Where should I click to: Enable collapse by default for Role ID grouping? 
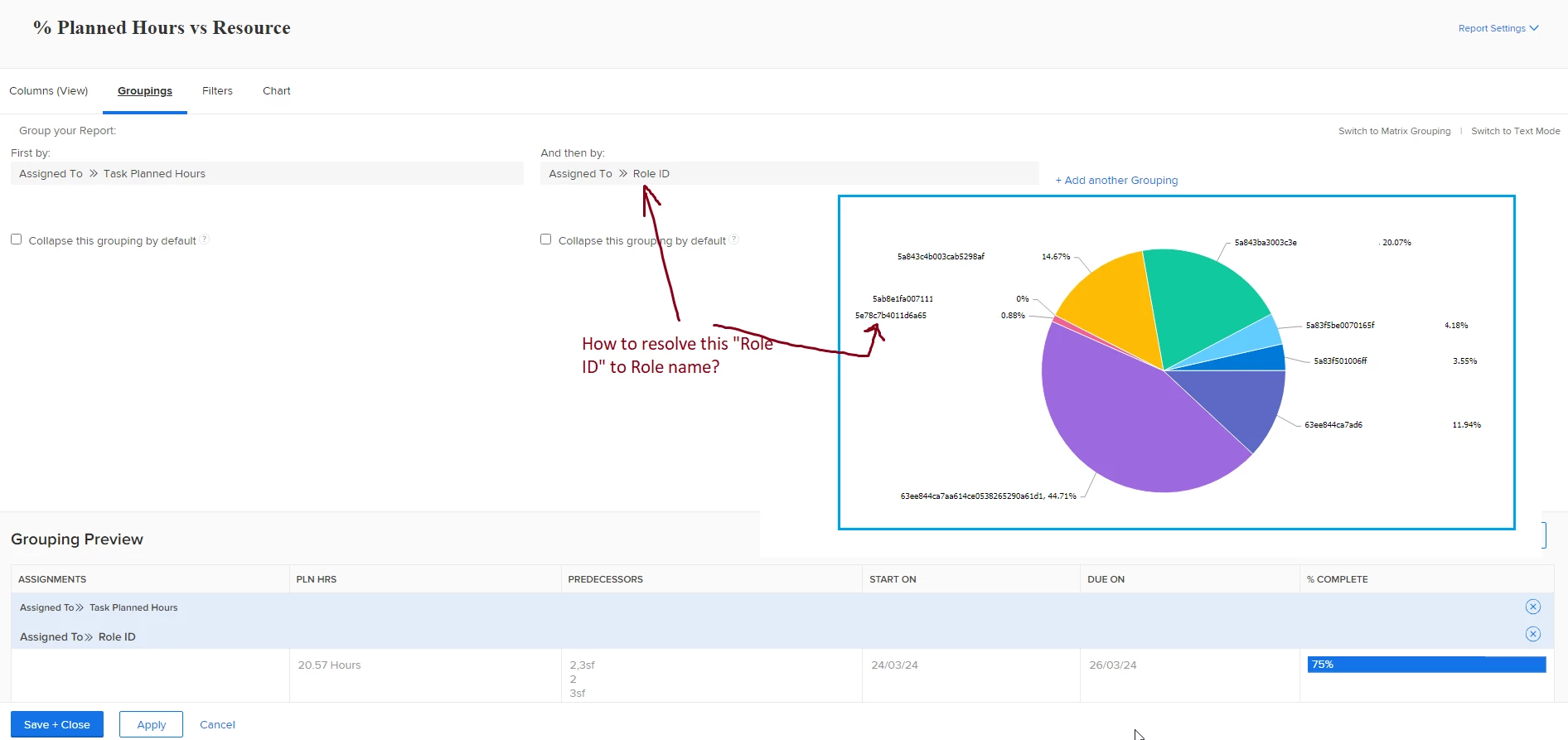pyautogui.click(x=545, y=239)
